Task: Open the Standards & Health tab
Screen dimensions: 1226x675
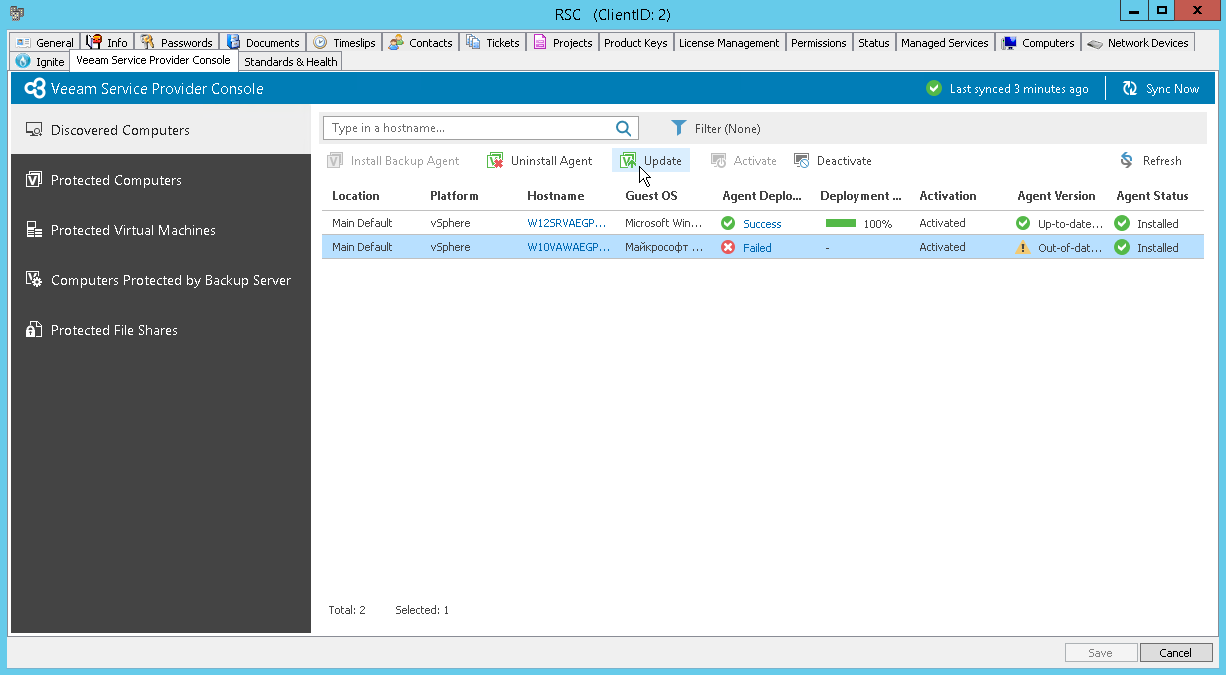Action: coord(289,61)
